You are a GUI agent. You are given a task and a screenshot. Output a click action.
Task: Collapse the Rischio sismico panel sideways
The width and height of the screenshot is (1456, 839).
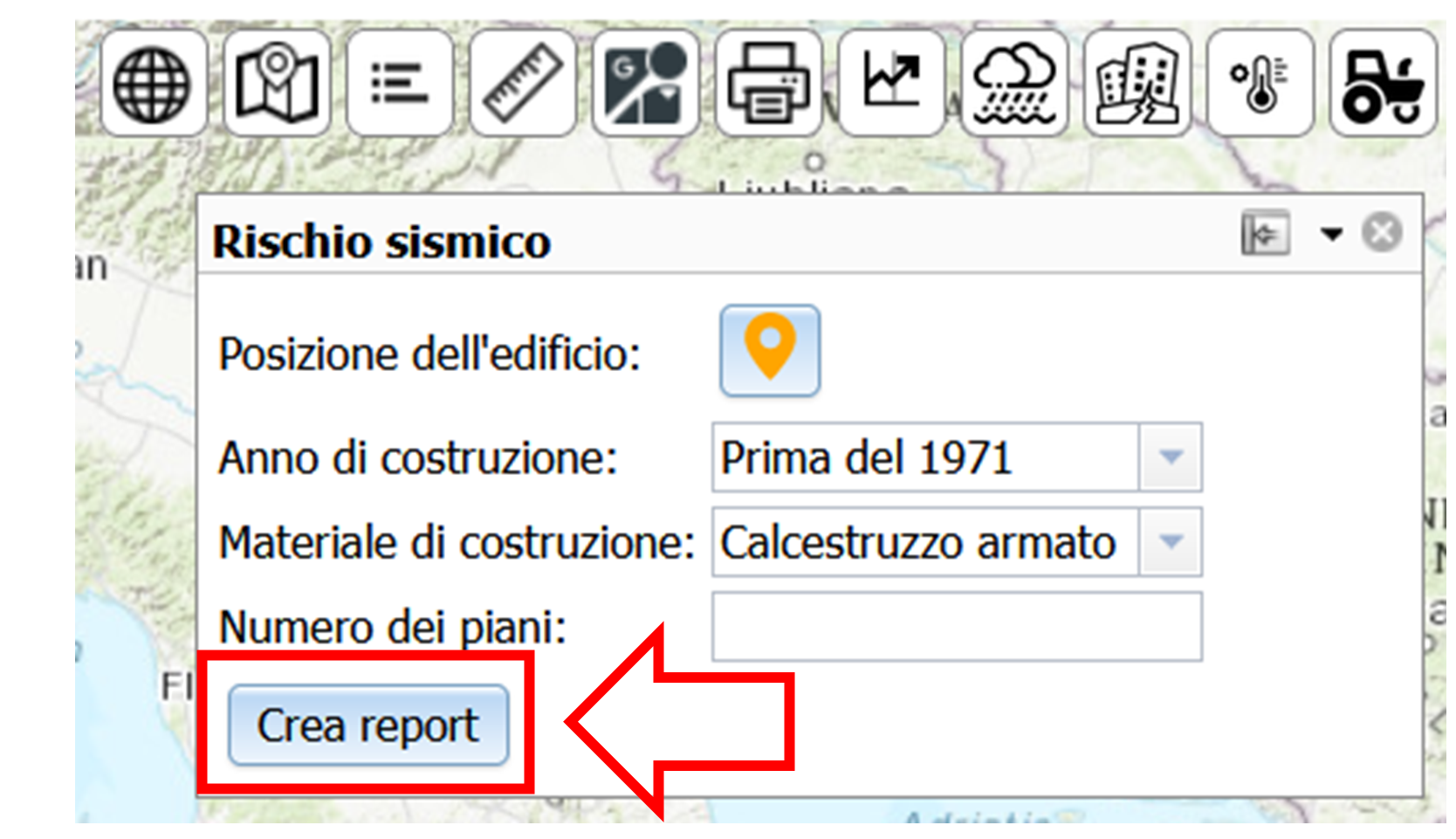[1266, 233]
